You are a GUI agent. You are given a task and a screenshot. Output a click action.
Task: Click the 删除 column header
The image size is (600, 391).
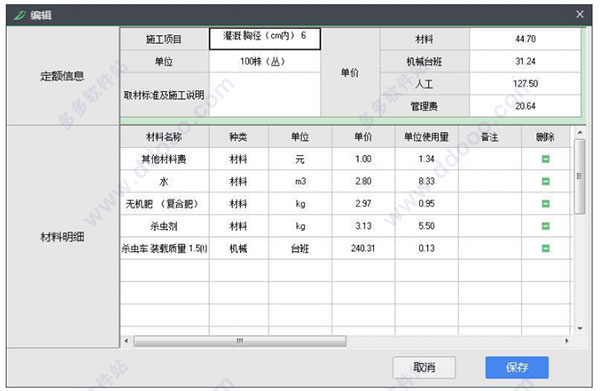[545, 137]
